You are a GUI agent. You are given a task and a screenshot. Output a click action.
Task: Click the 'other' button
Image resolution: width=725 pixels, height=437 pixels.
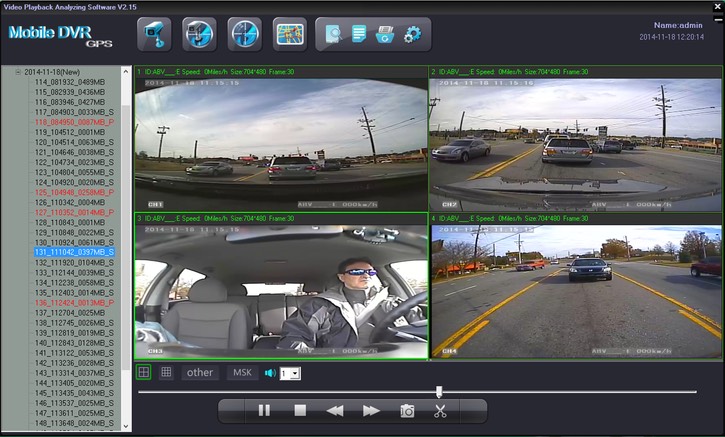click(x=200, y=373)
